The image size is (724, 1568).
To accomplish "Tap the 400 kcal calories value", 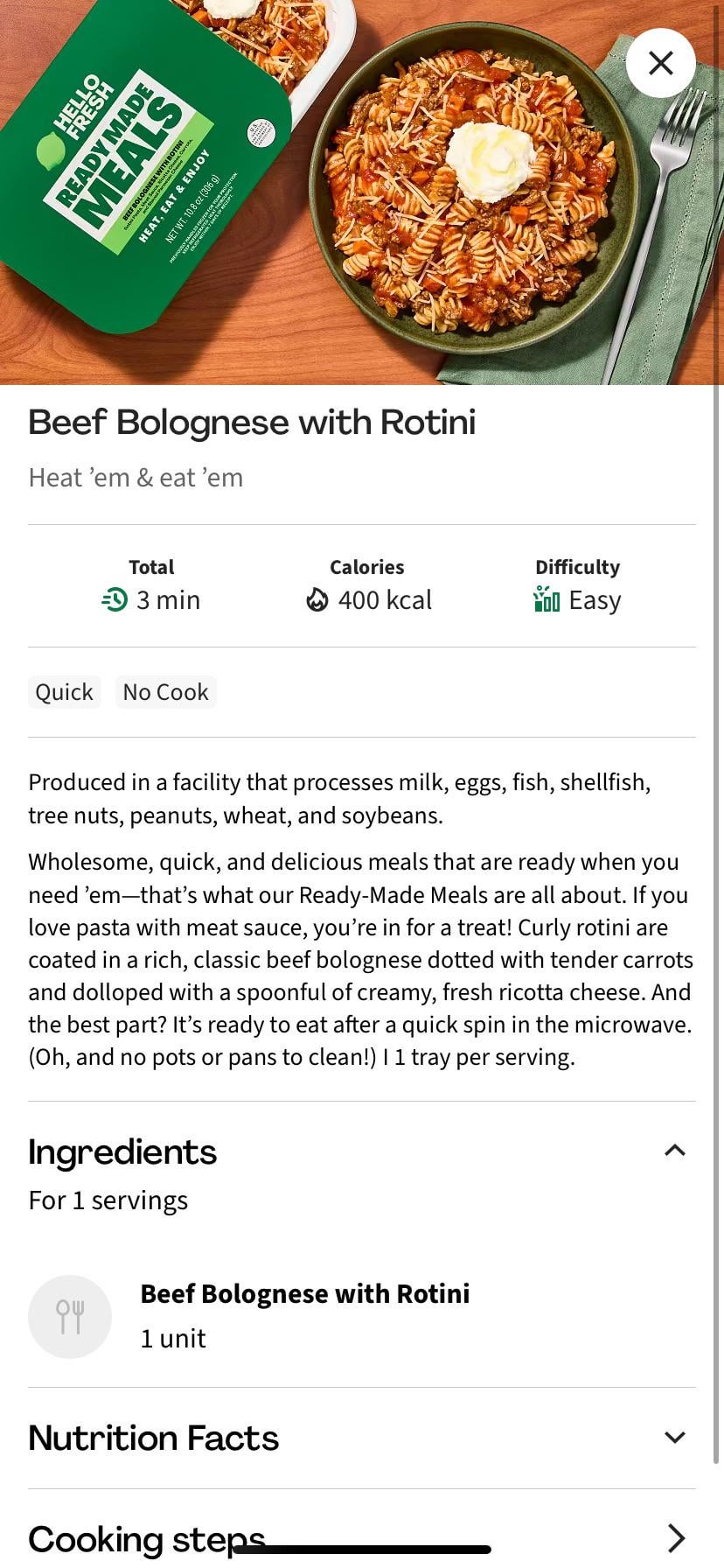I will [x=385, y=600].
